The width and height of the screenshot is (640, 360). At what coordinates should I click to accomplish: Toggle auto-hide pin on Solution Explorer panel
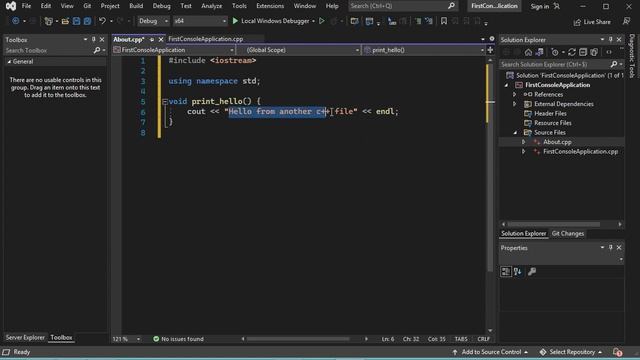[x=611, y=40]
